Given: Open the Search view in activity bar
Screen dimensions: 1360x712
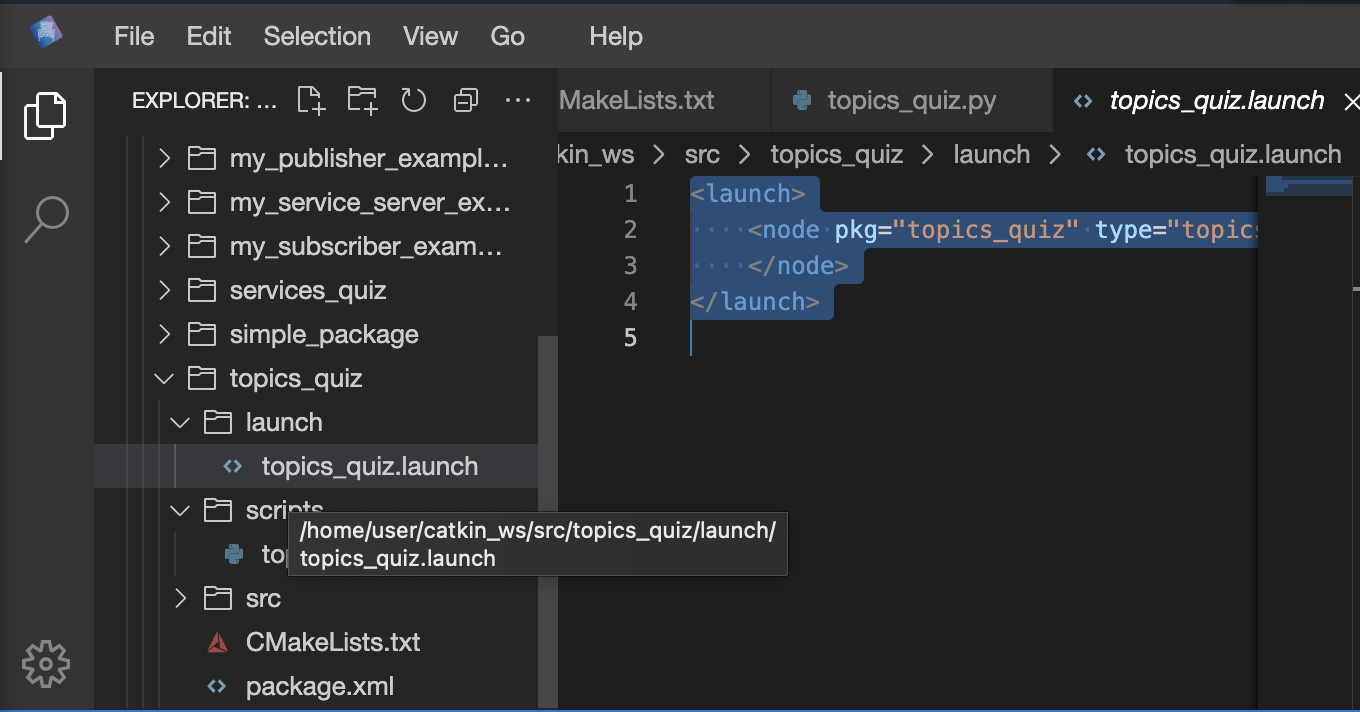Looking at the screenshot, I should [46, 219].
